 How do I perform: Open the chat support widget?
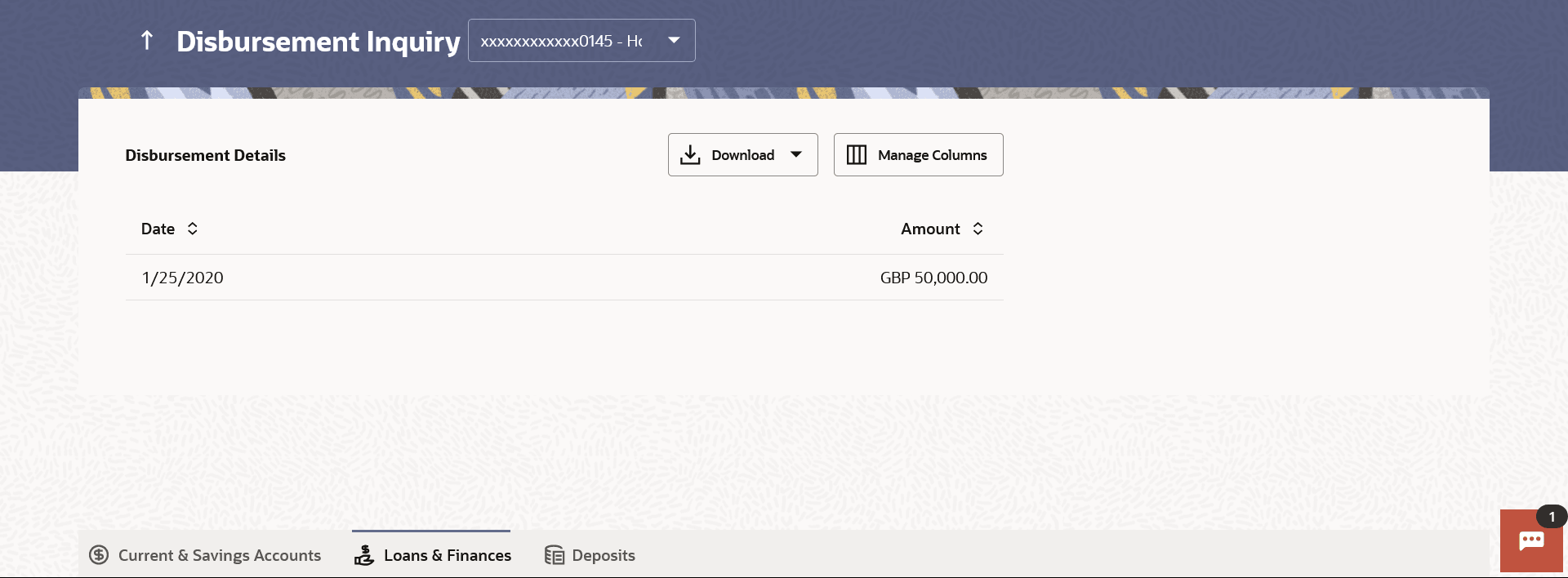1531,541
